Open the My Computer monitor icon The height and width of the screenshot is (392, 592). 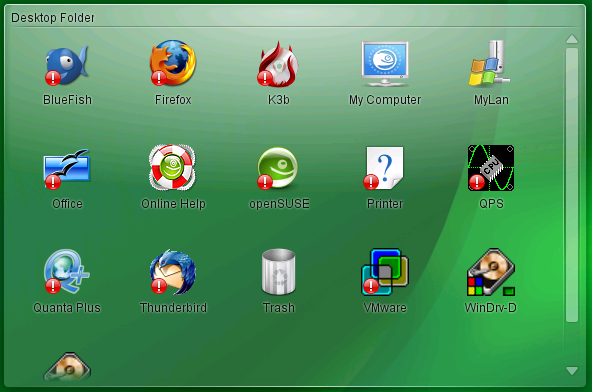pyautogui.click(x=384, y=64)
